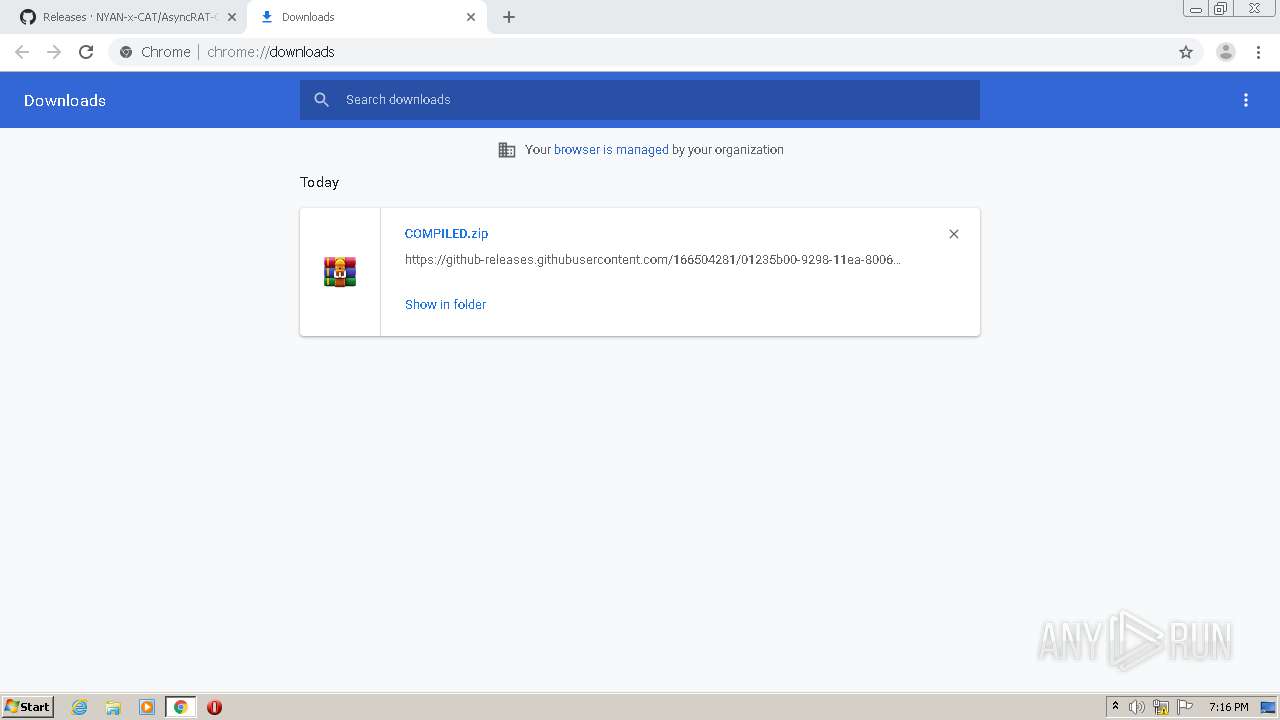
Task: Click the Chrome site info icon in address bar
Action: [x=126, y=52]
